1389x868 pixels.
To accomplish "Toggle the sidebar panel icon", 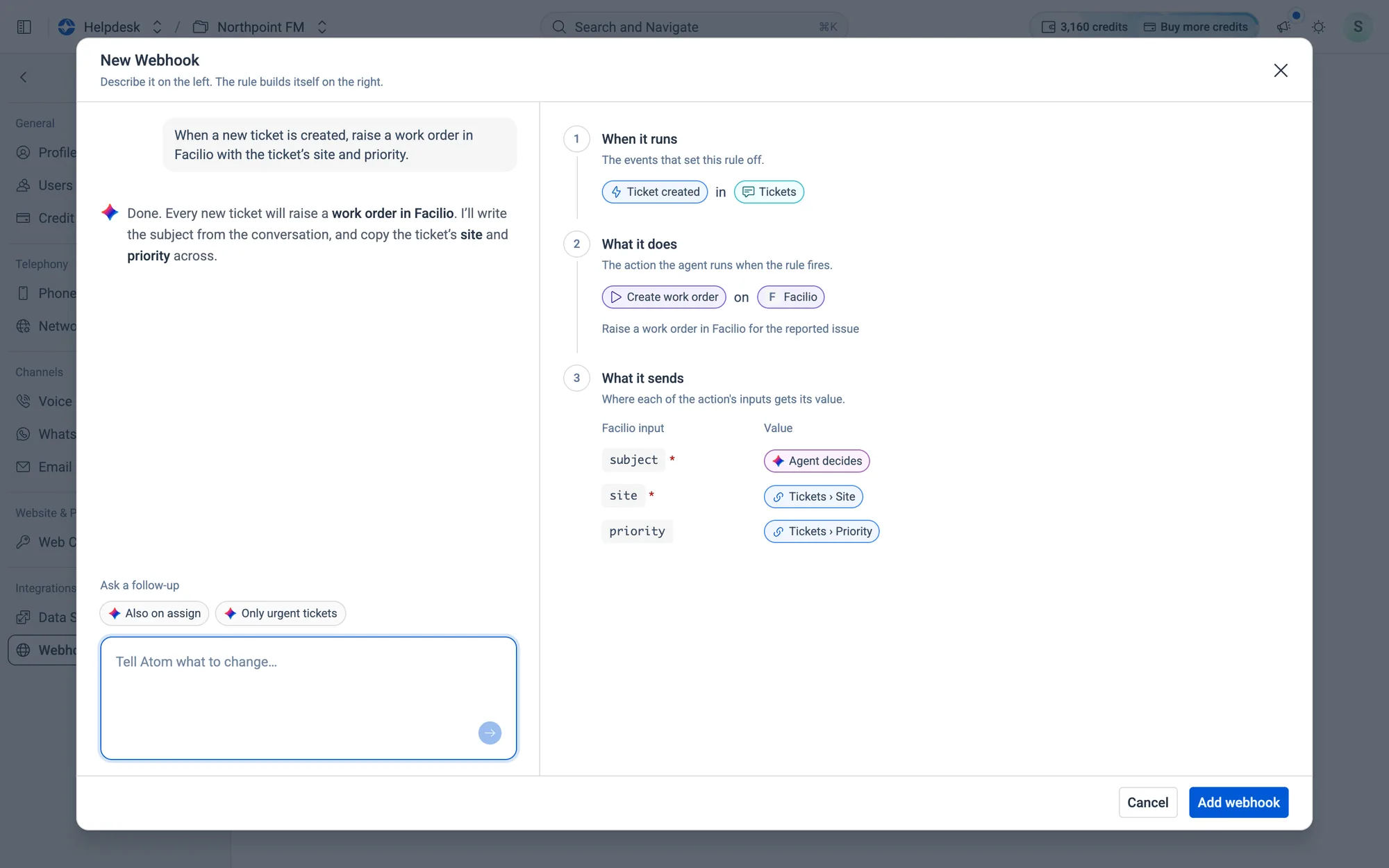I will pyautogui.click(x=24, y=27).
